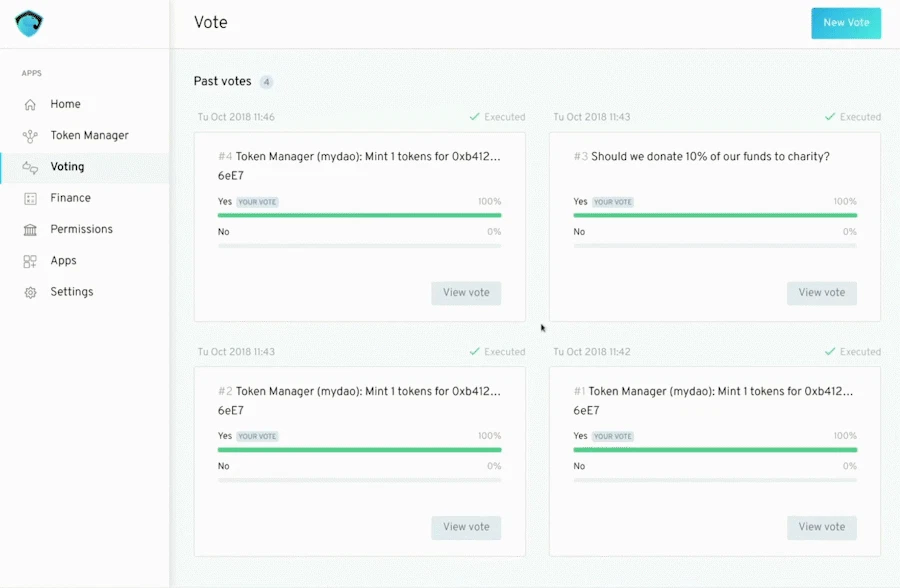Click vote #3 Yes progress bar
This screenshot has height=588, width=900.
[715, 215]
